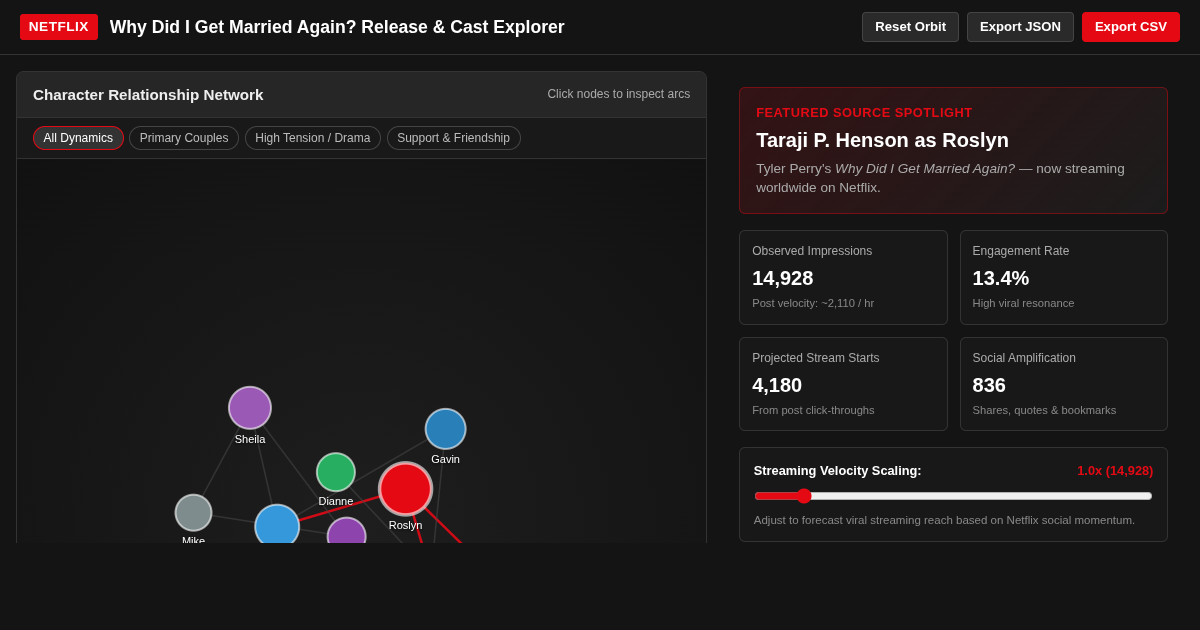This screenshot has height=630, width=1200.
Task: Click the 'Taraji P. Henson as Roslyn' heading
Action: click(x=882, y=140)
